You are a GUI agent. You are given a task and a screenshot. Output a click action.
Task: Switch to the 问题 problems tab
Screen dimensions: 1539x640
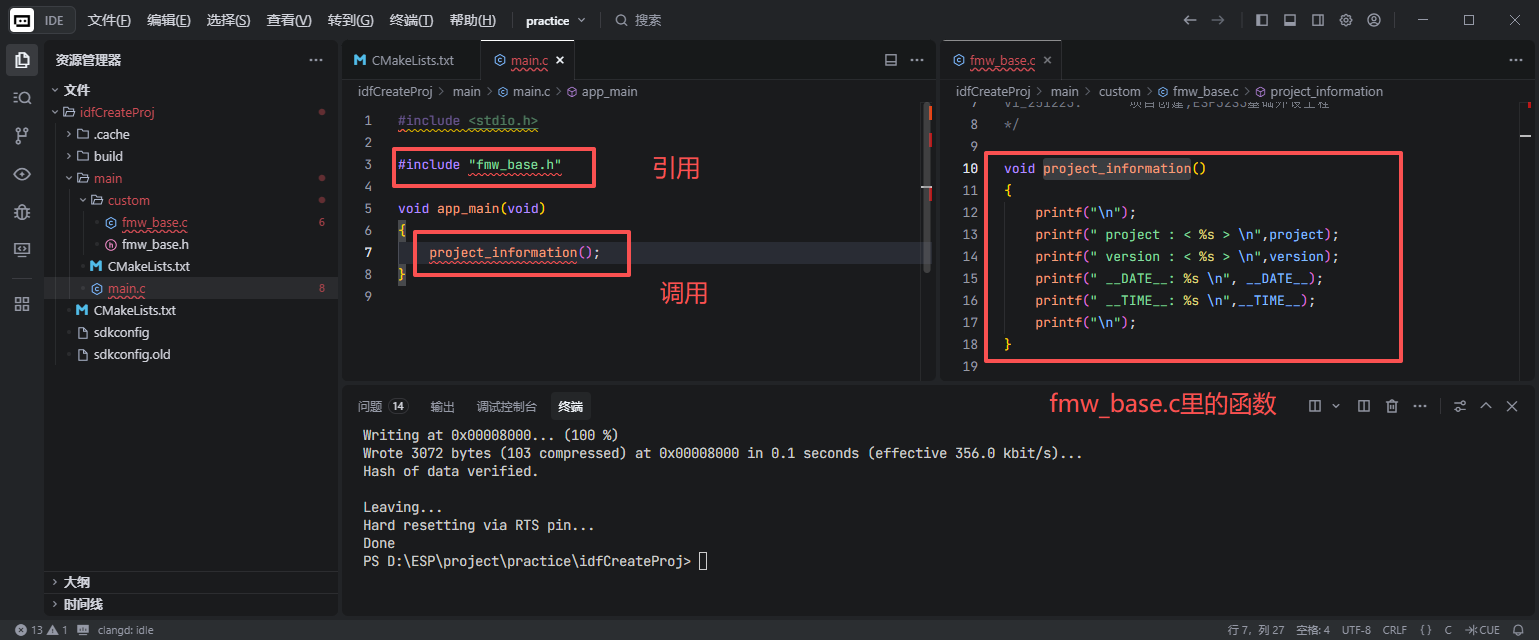pyautogui.click(x=383, y=406)
